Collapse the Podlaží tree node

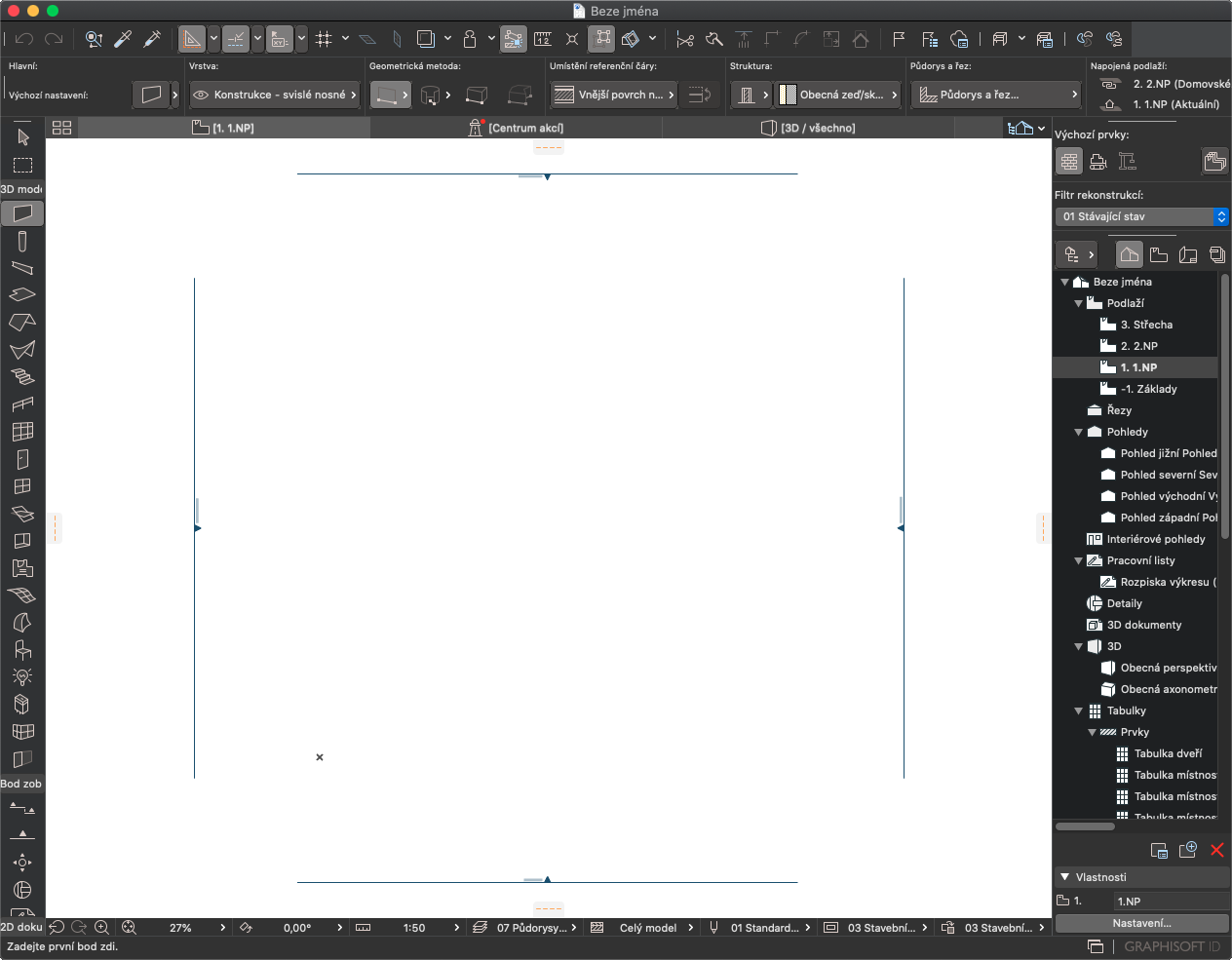(1079, 303)
